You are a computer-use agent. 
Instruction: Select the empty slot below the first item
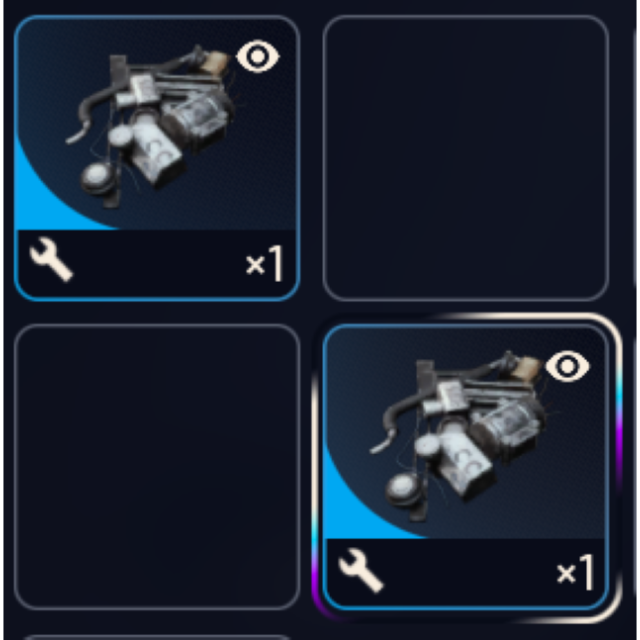pyautogui.click(x=157, y=467)
